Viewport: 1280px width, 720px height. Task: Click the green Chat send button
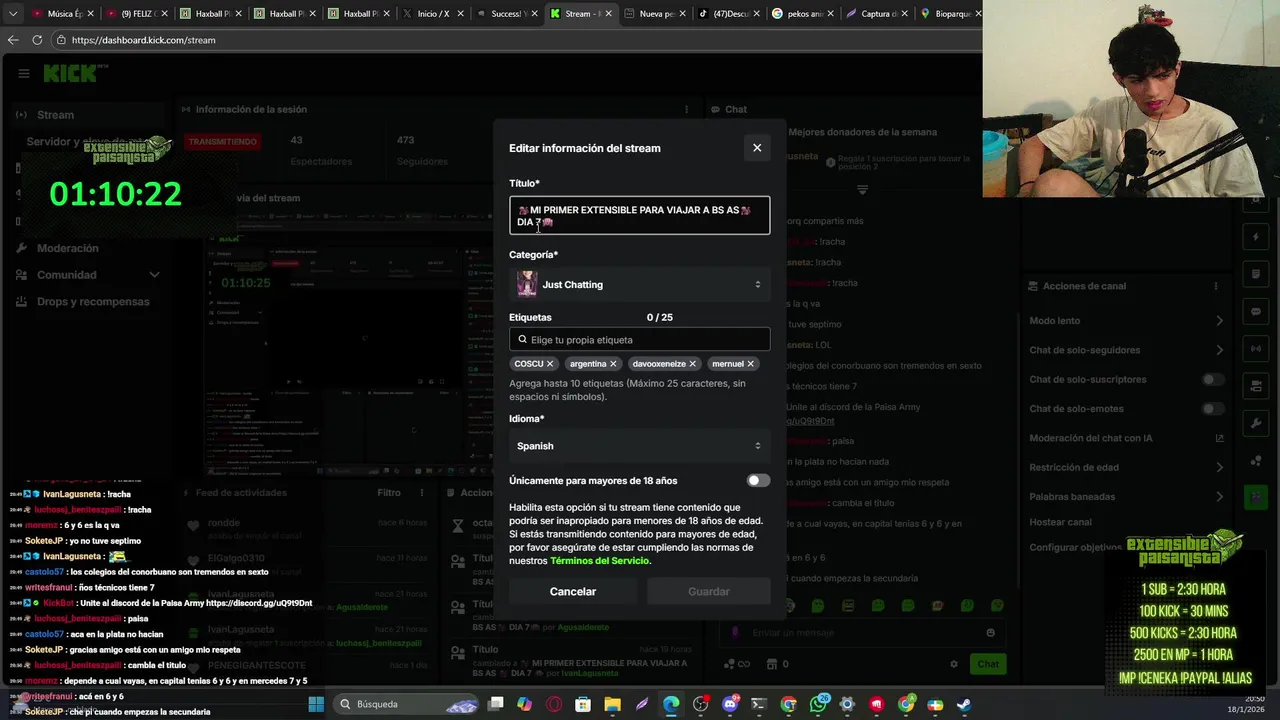988,664
